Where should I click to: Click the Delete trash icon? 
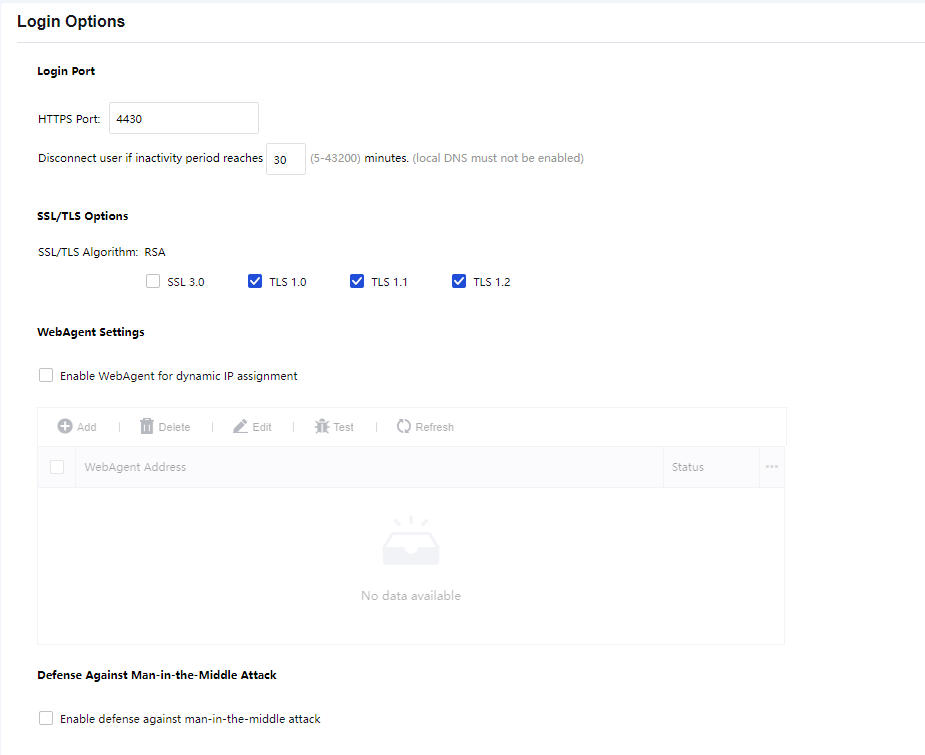pos(147,426)
